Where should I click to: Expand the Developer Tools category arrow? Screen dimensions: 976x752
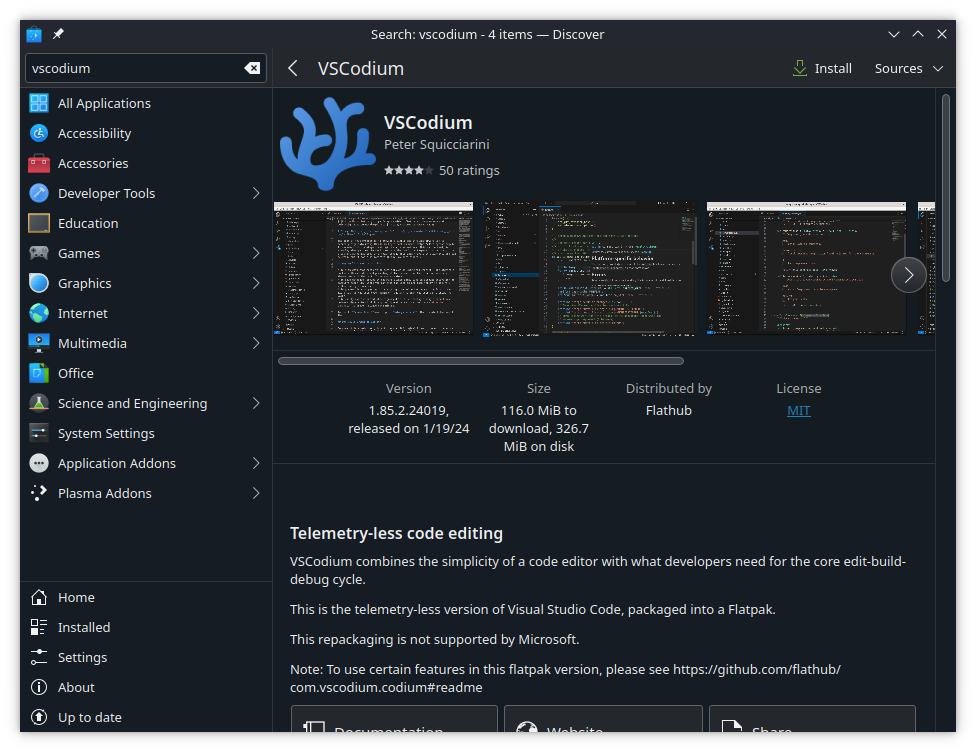click(x=256, y=193)
